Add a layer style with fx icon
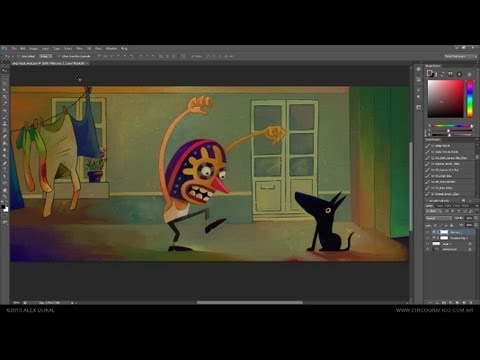Screen dimensions: 480x360 437,302
